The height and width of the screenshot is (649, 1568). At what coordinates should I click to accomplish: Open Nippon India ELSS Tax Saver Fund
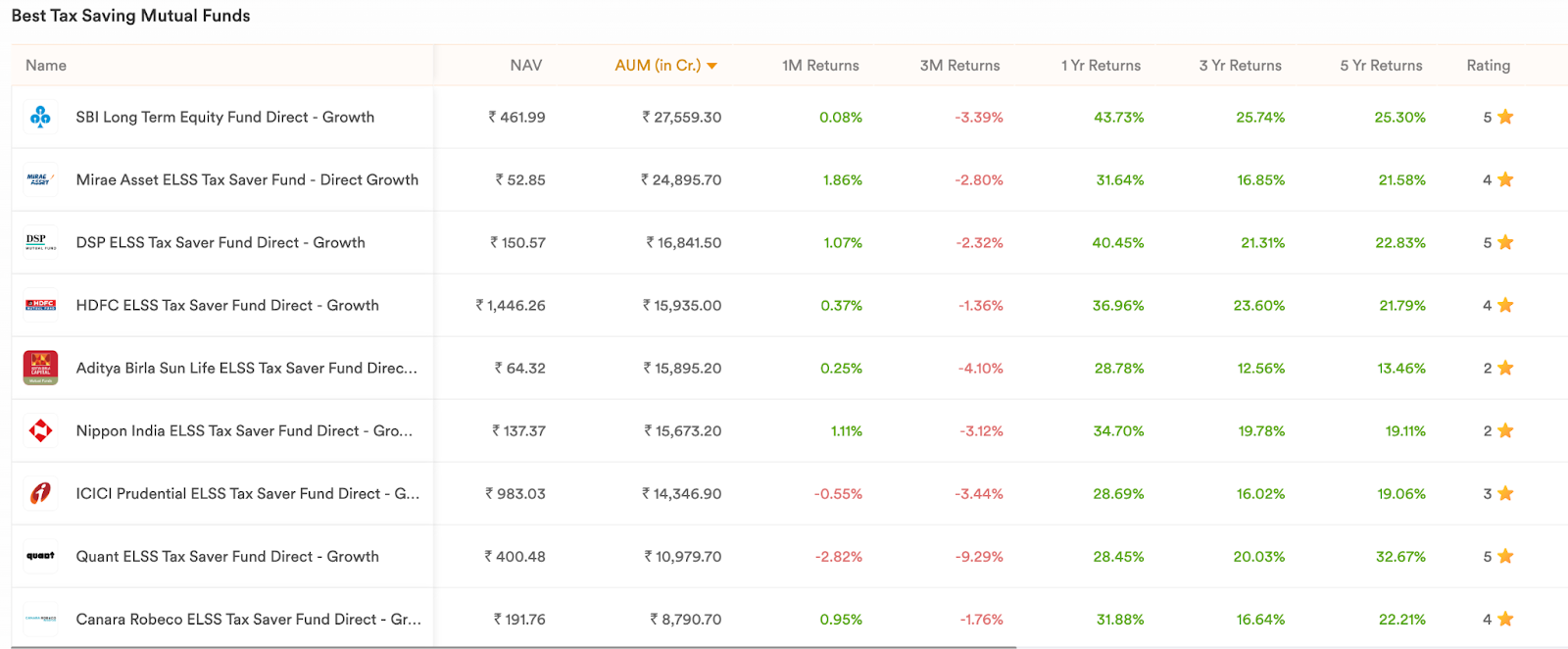[x=244, y=430]
